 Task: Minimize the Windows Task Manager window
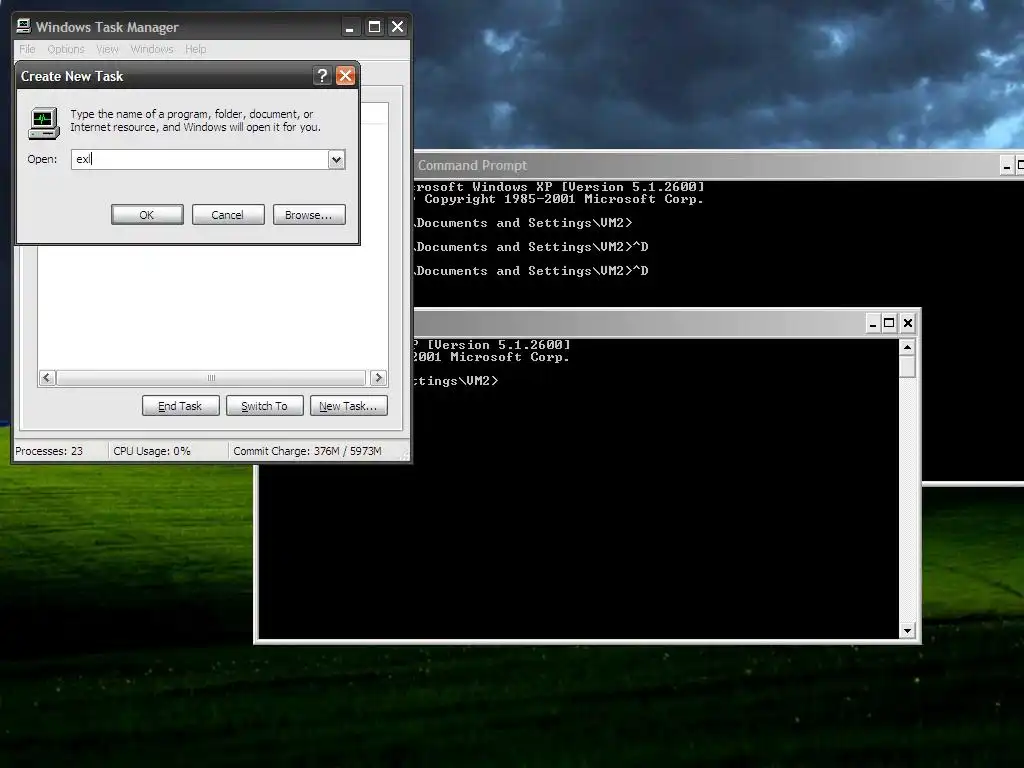tap(350, 27)
